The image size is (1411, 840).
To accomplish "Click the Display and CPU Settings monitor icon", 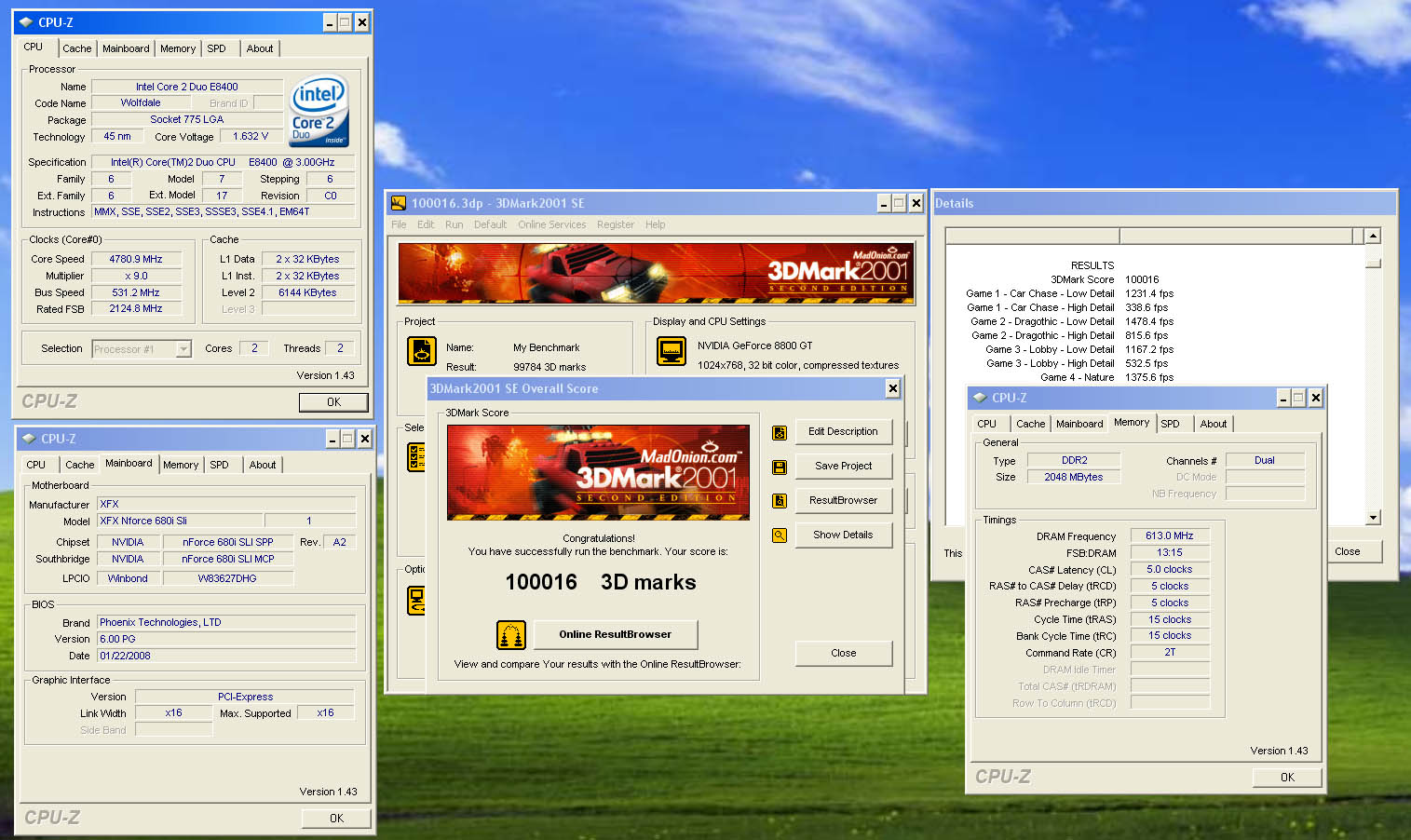I will [x=672, y=352].
